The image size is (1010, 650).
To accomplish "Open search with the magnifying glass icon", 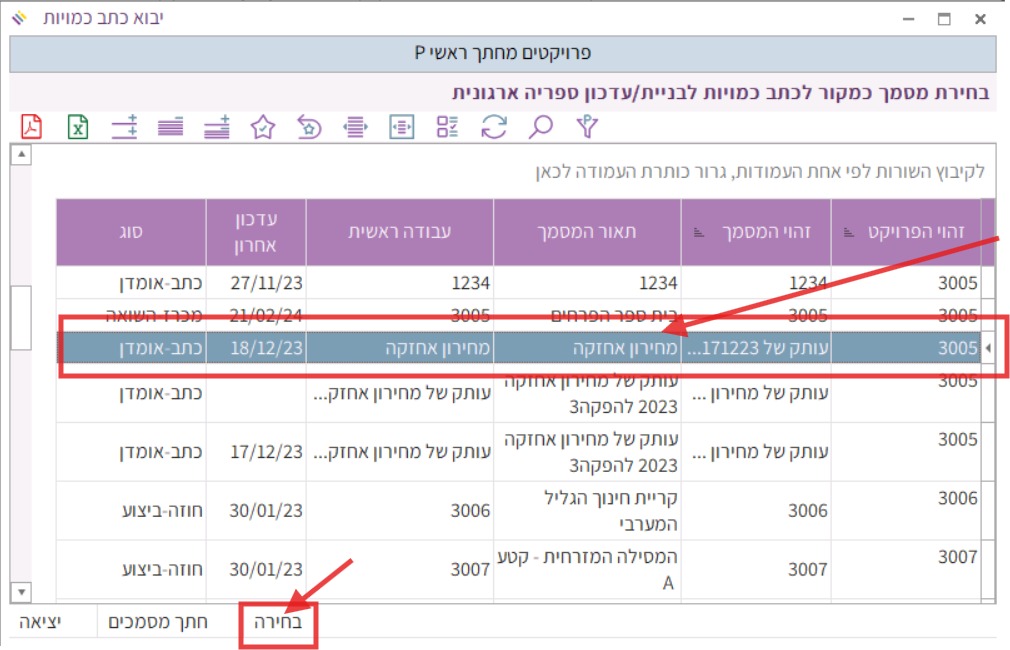I will coord(540,127).
